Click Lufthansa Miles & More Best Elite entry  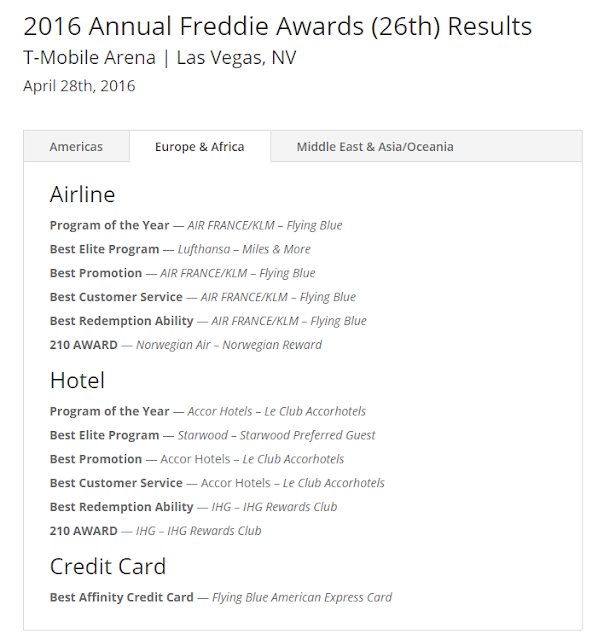[x=180, y=249]
